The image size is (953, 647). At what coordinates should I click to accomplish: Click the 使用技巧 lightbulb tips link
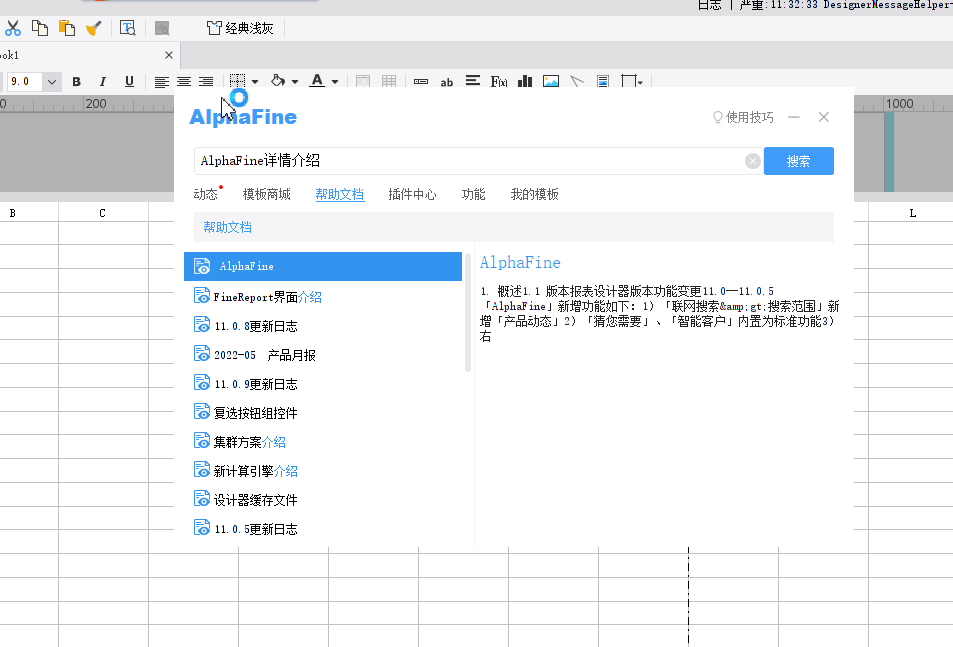click(x=743, y=117)
